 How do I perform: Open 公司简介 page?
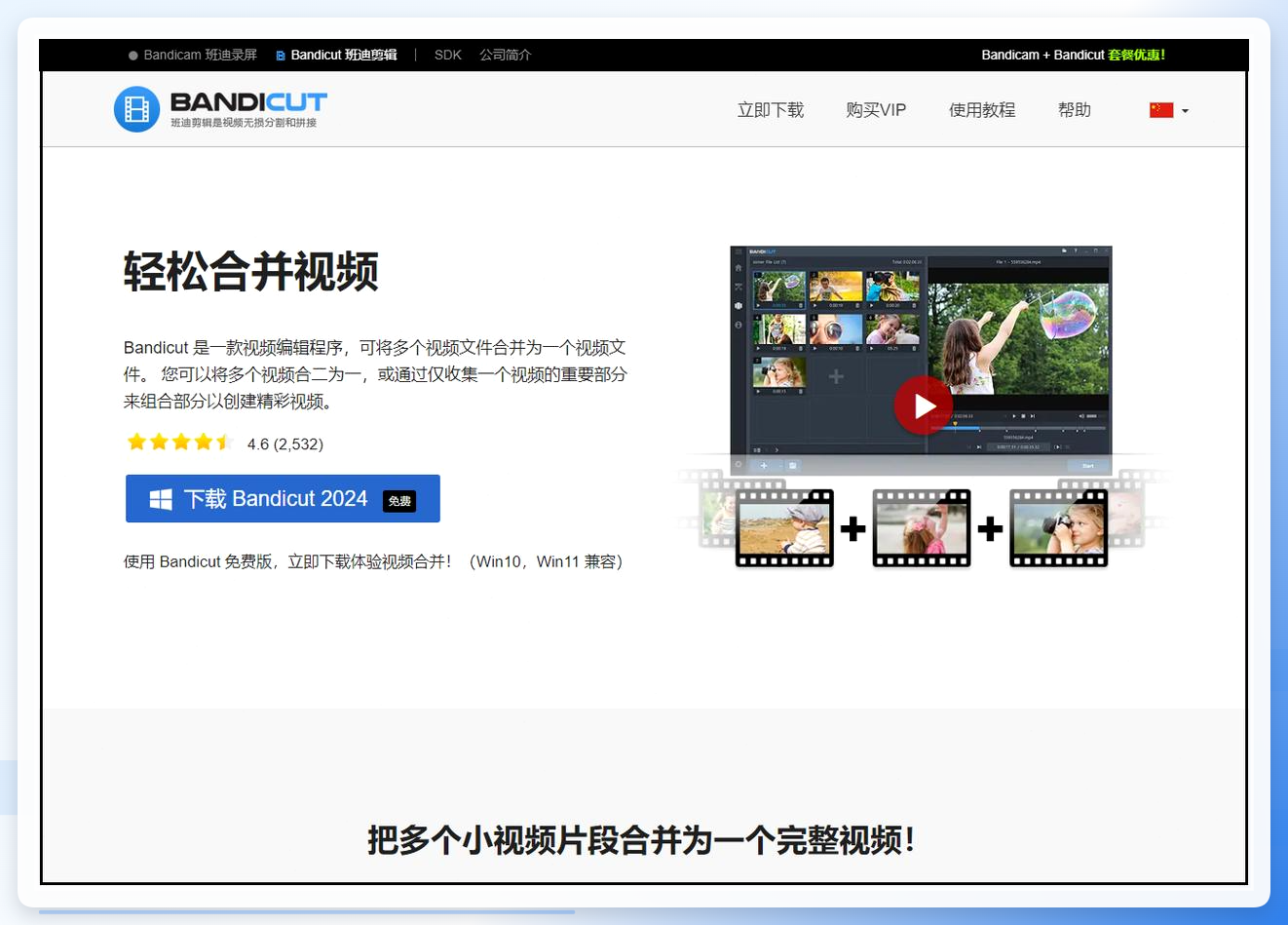tap(505, 55)
